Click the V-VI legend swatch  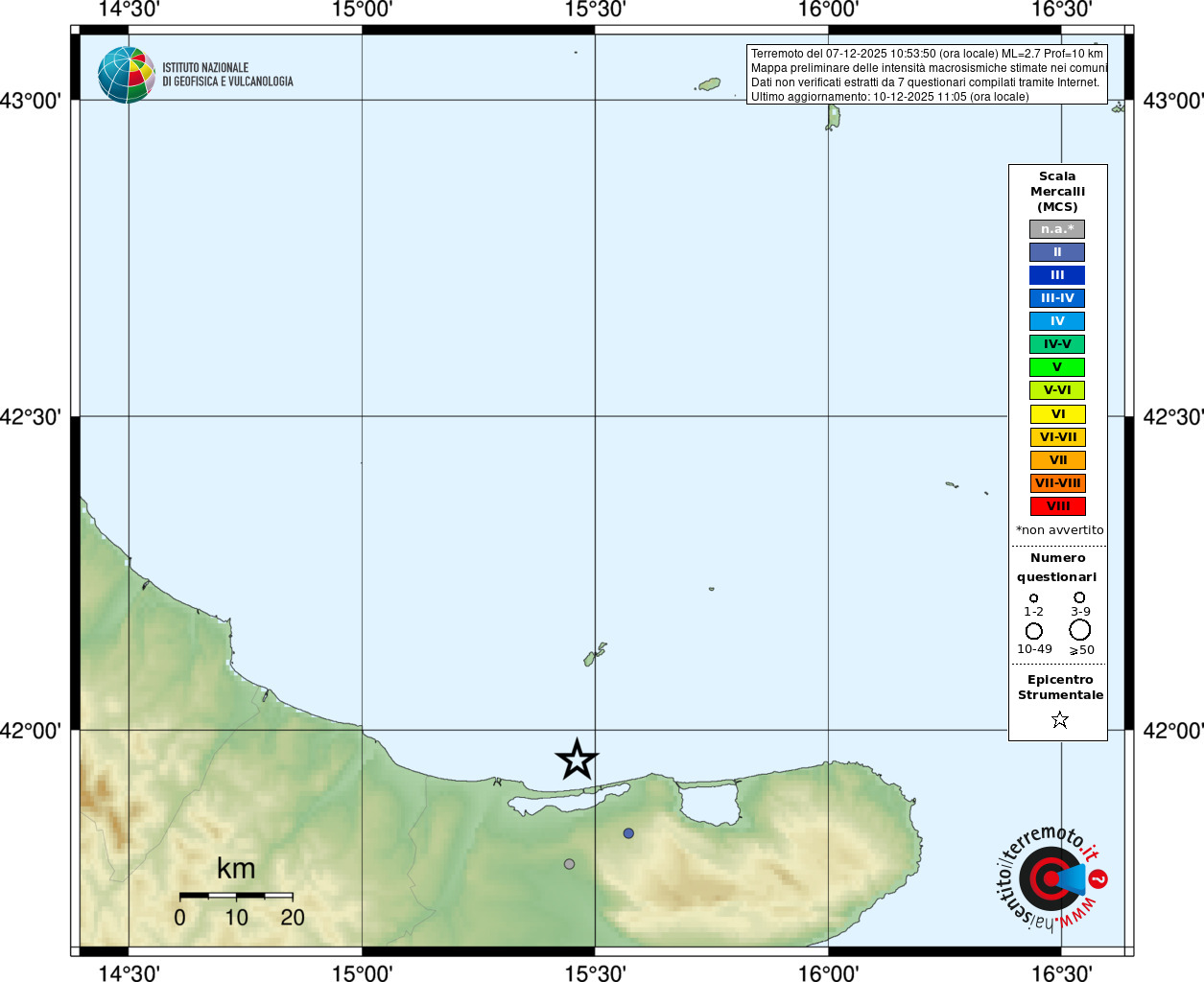[x=1057, y=390]
